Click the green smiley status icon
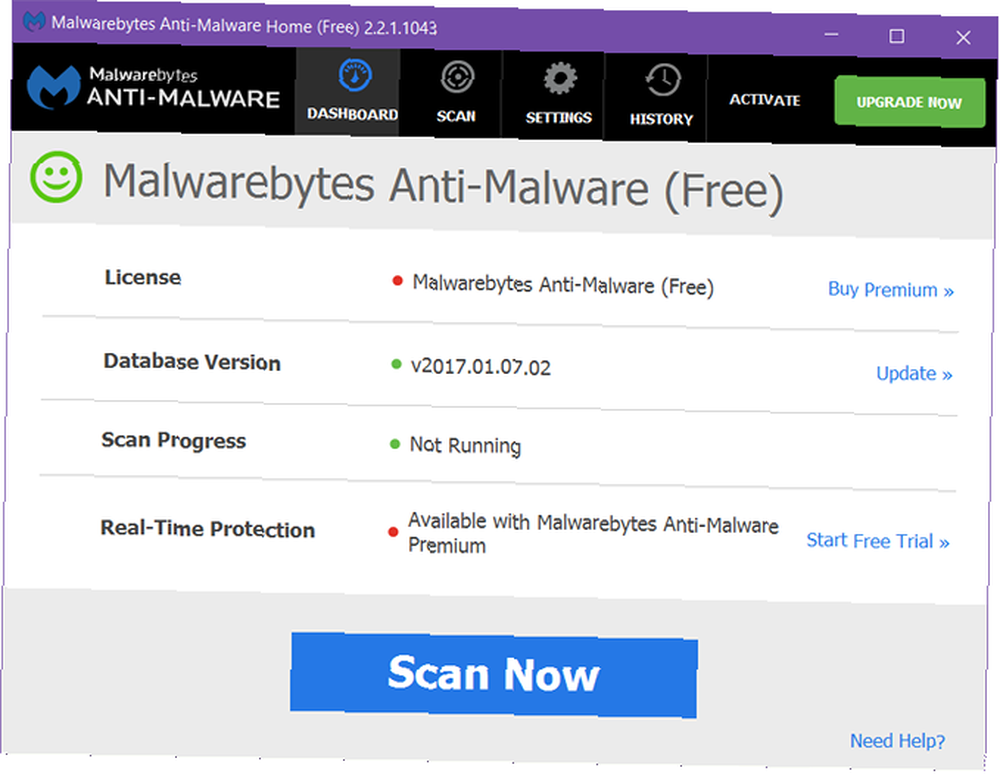The width and height of the screenshot is (1000, 774). (56, 177)
